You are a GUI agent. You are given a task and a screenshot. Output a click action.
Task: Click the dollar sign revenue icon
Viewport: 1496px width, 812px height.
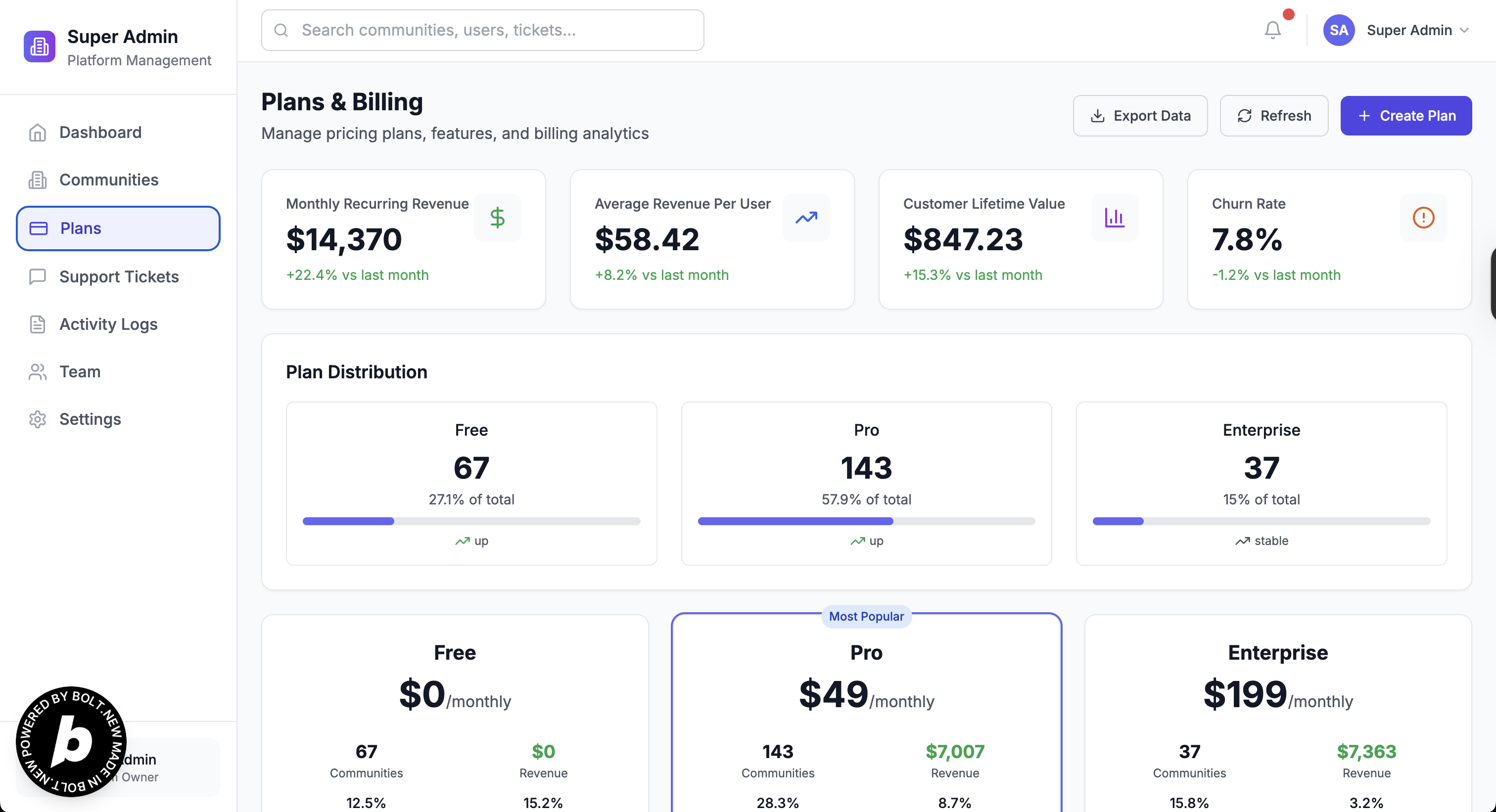[x=497, y=218]
